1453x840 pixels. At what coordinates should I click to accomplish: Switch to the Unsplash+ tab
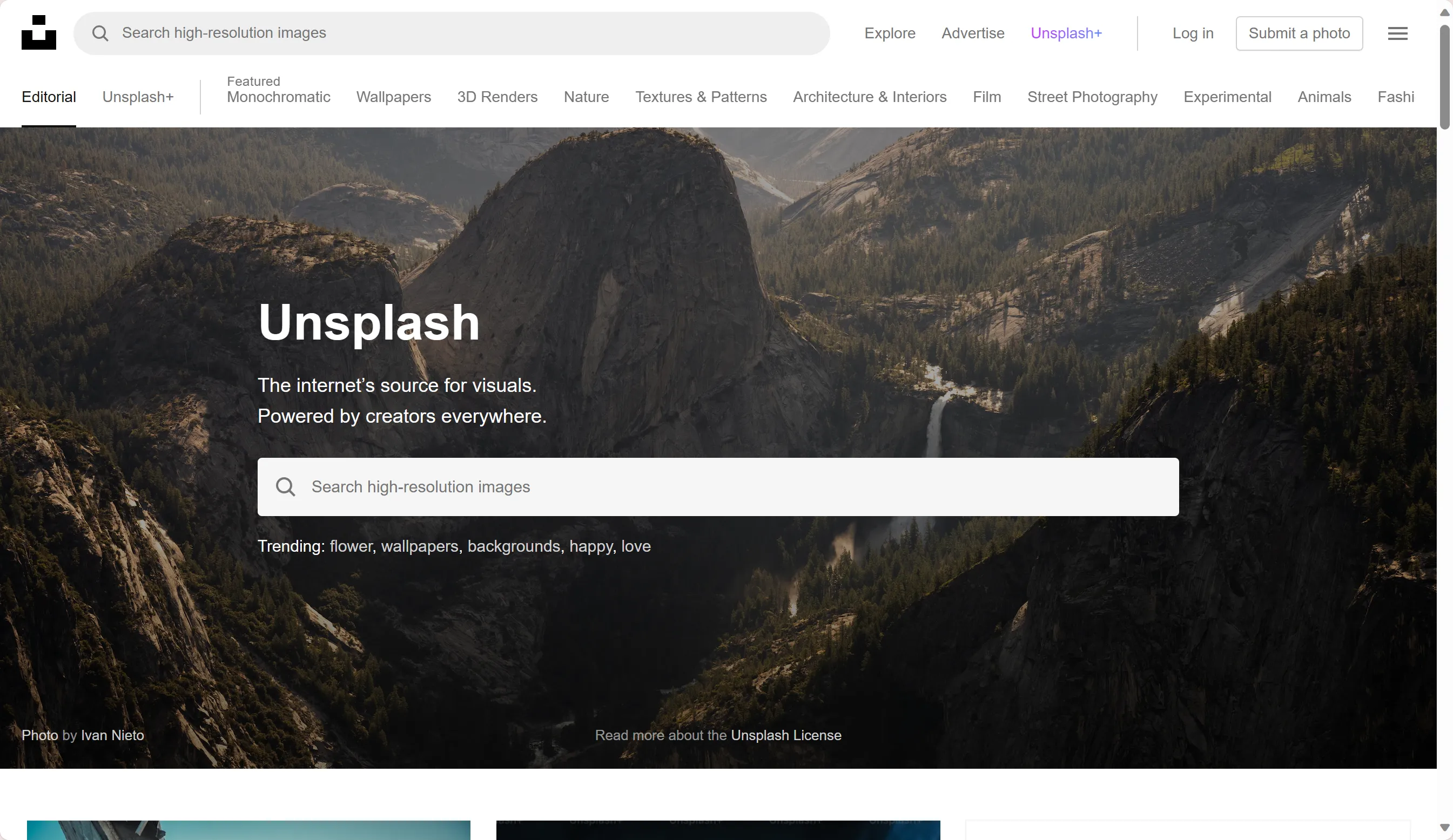(138, 97)
